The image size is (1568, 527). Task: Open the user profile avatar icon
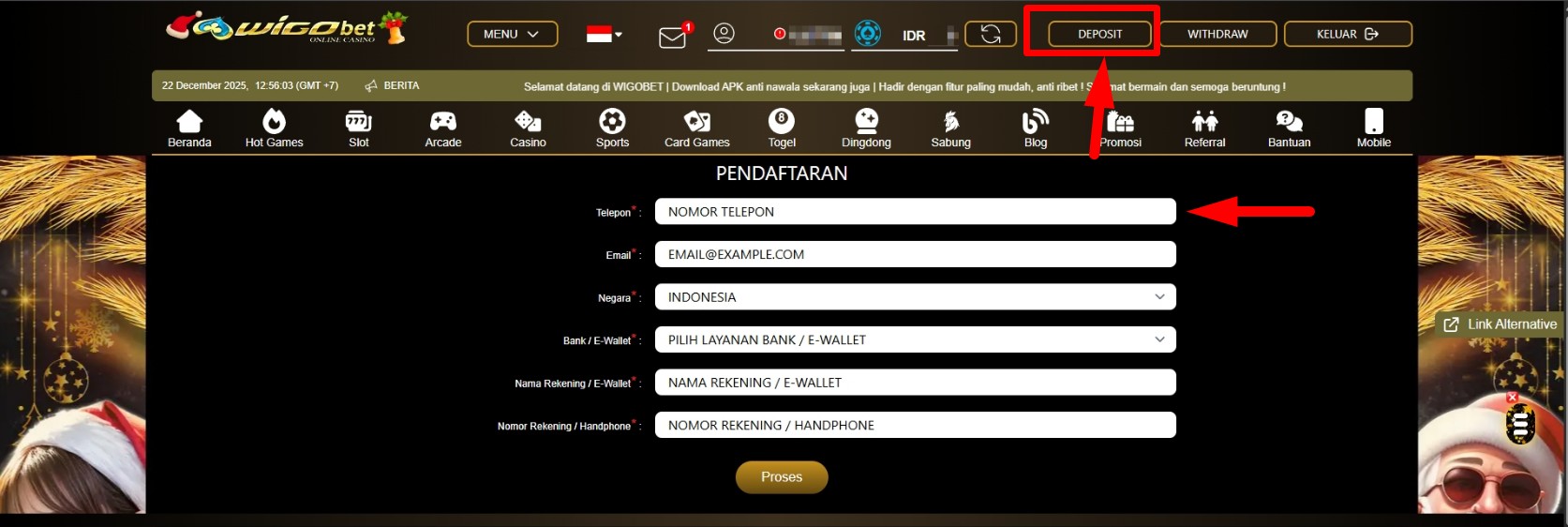coord(724,34)
